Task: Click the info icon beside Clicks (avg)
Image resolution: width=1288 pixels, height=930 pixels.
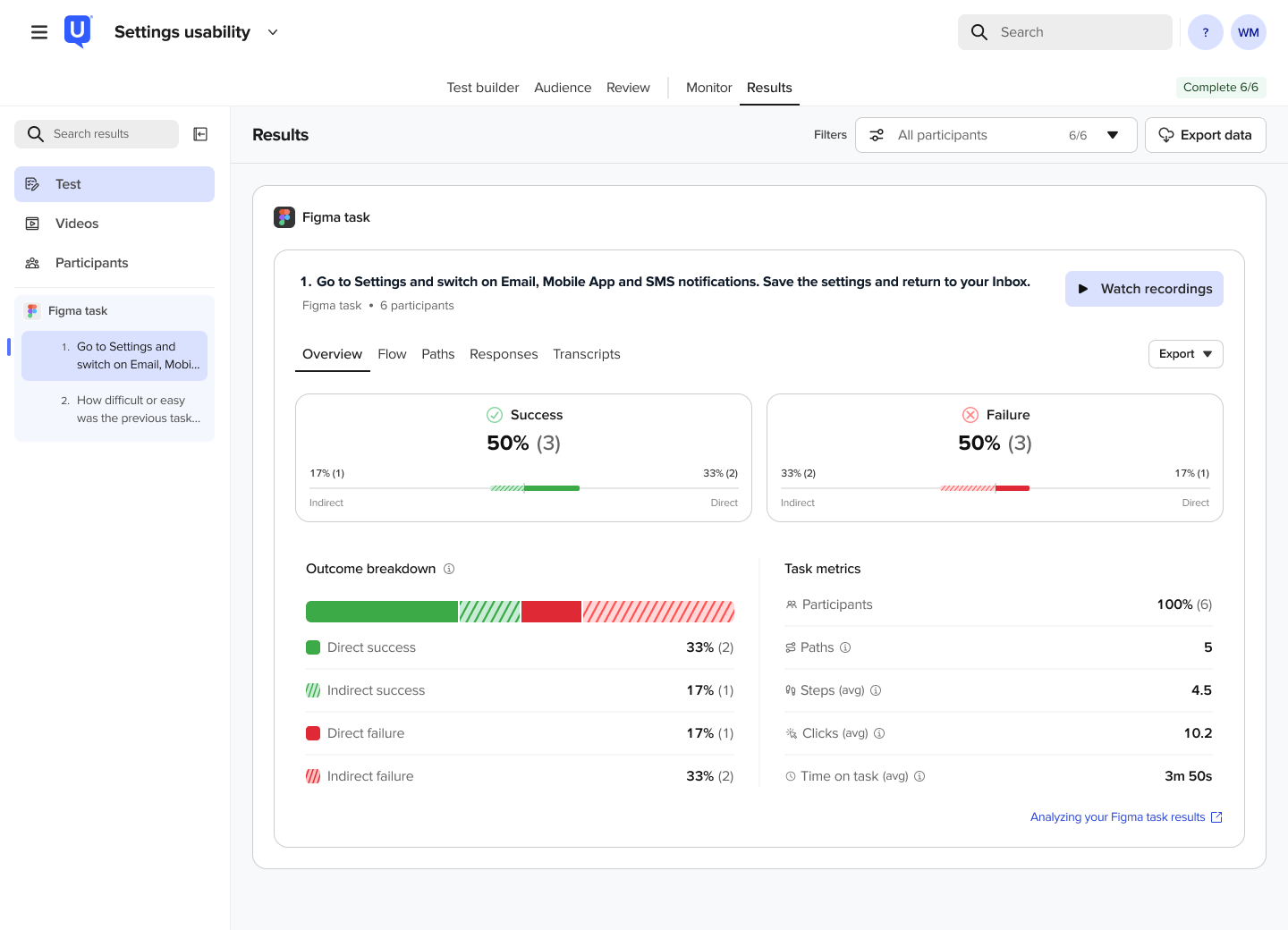Action: click(x=879, y=733)
